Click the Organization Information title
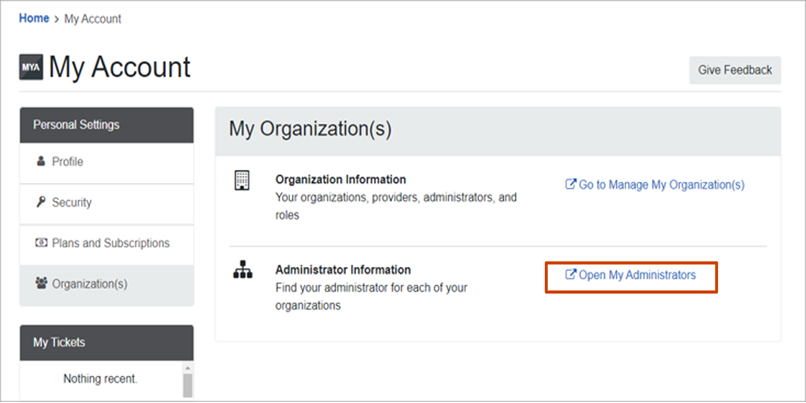 pos(341,179)
